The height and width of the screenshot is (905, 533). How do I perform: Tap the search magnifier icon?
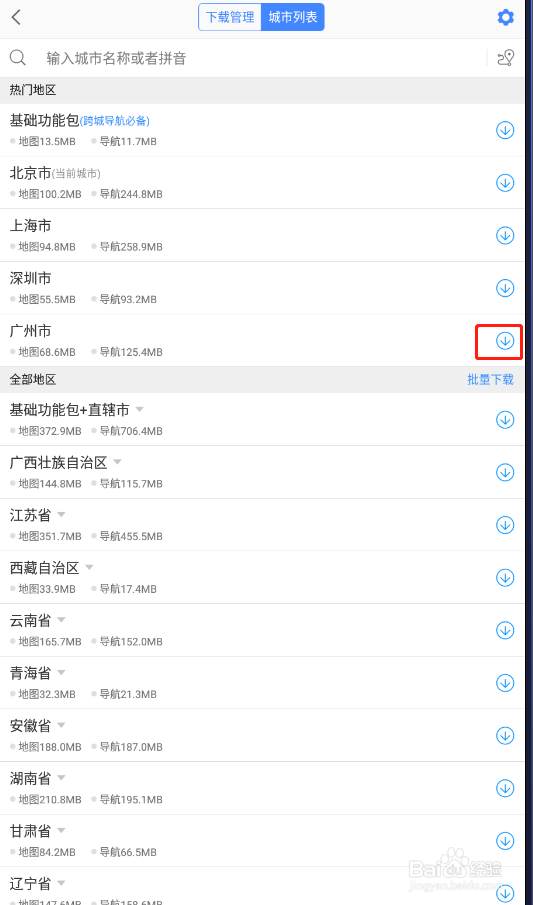tap(18, 58)
